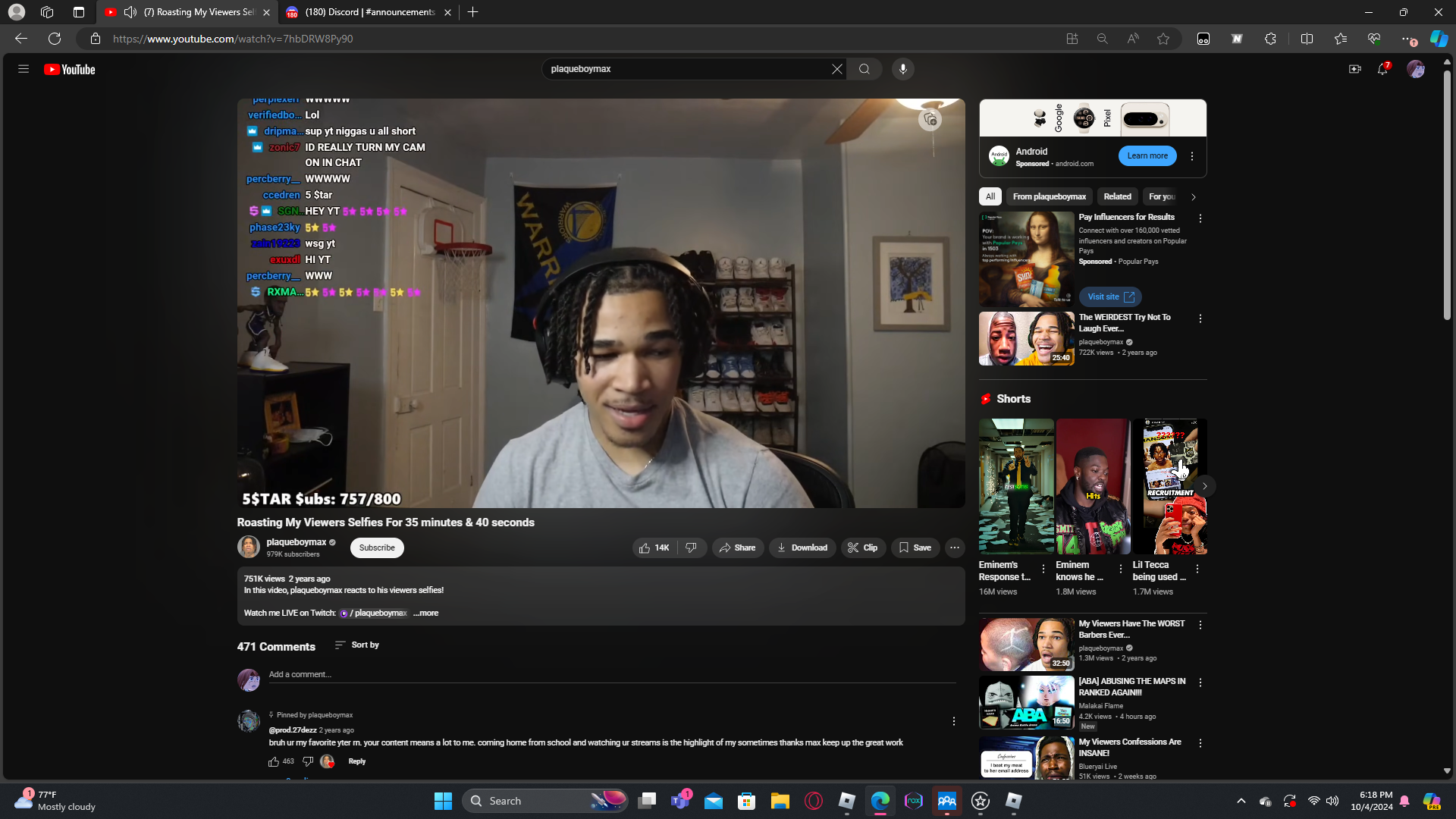Open browser Extensions puzzle icon
Screen dimensions: 1456x819
[x=1271, y=39]
